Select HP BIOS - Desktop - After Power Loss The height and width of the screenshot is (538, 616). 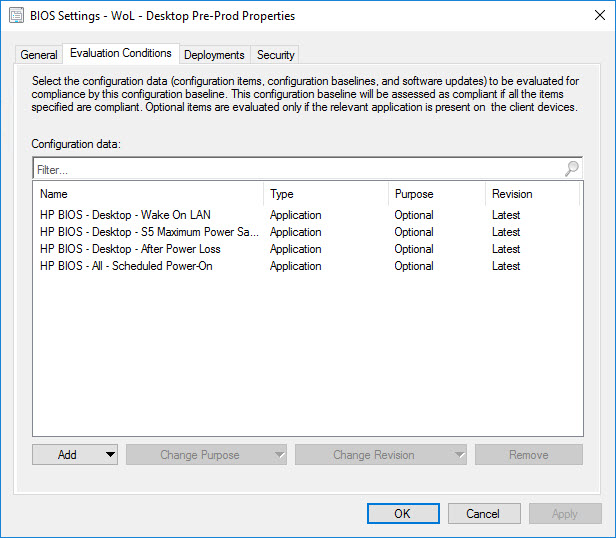(130, 249)
